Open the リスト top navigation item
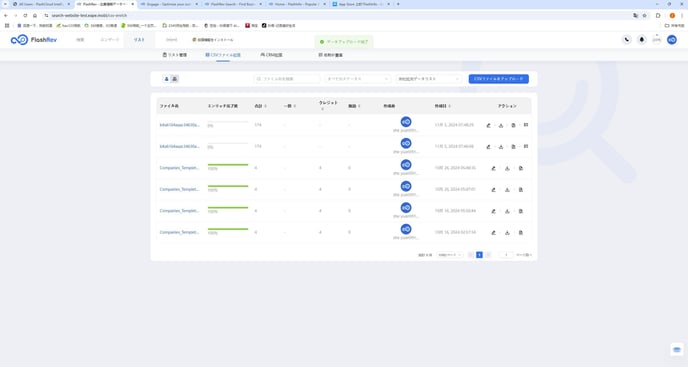Viewport: 688px width, 367px height. tap(139, 40)
